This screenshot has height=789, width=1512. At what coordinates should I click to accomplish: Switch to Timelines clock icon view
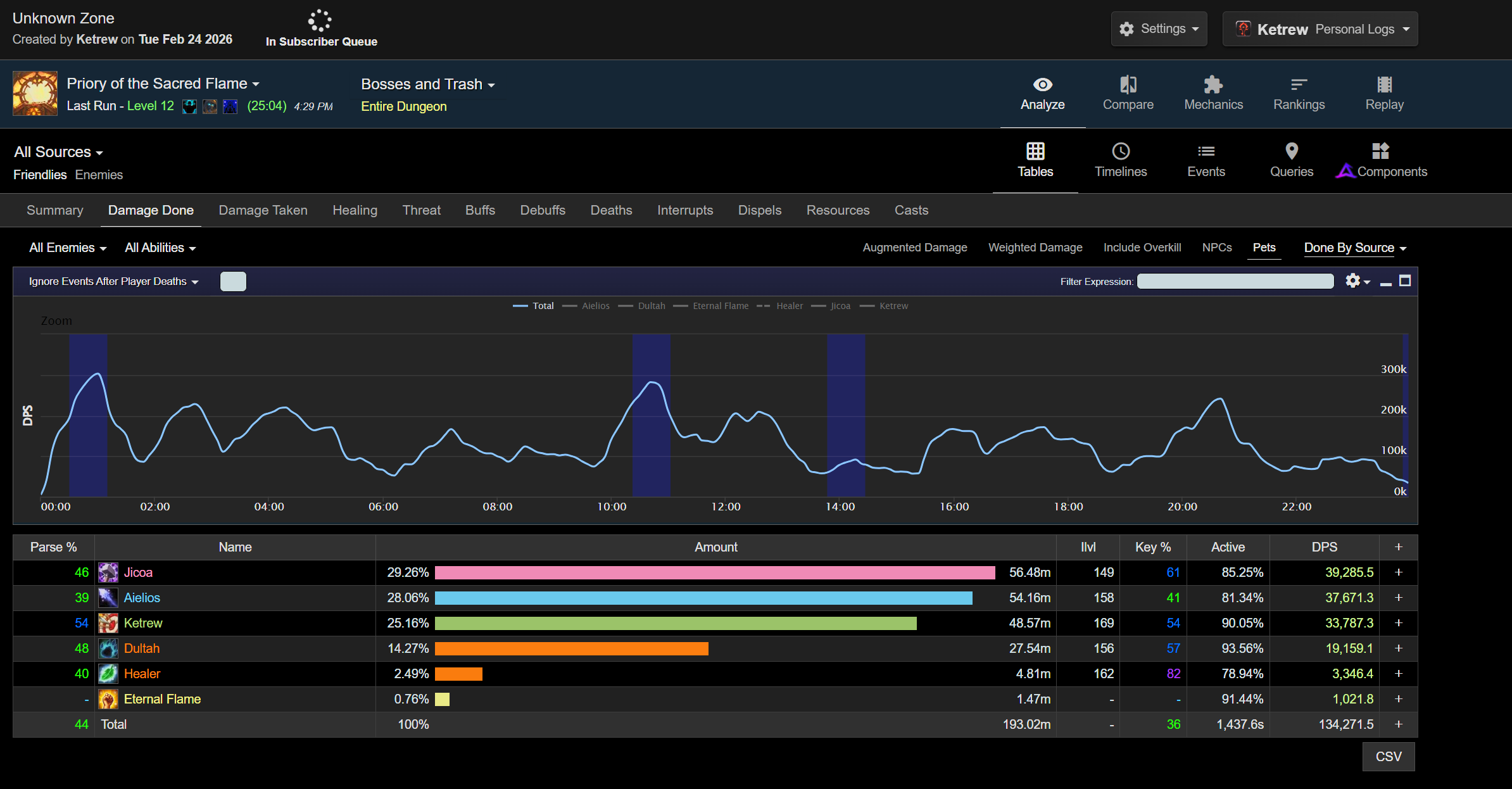coord(1121,151)
